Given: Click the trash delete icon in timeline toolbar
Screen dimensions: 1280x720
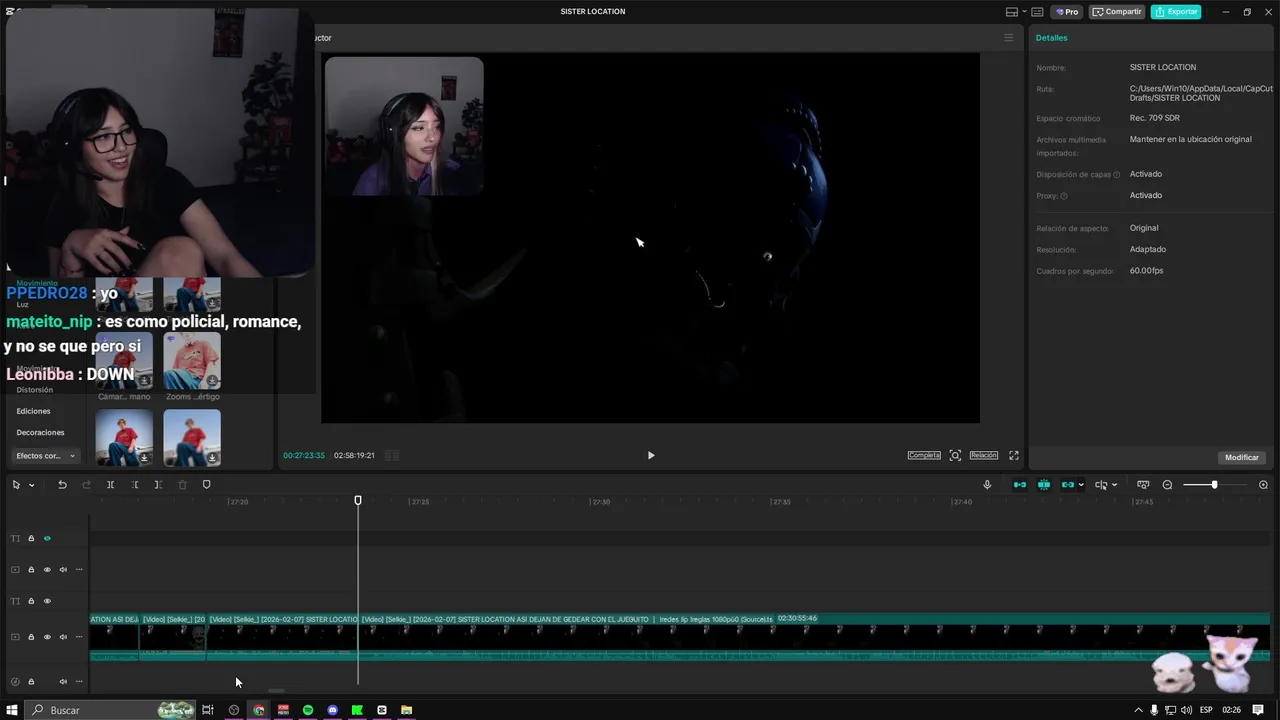Looking at the screenshot, I should (x=182, y=485).
